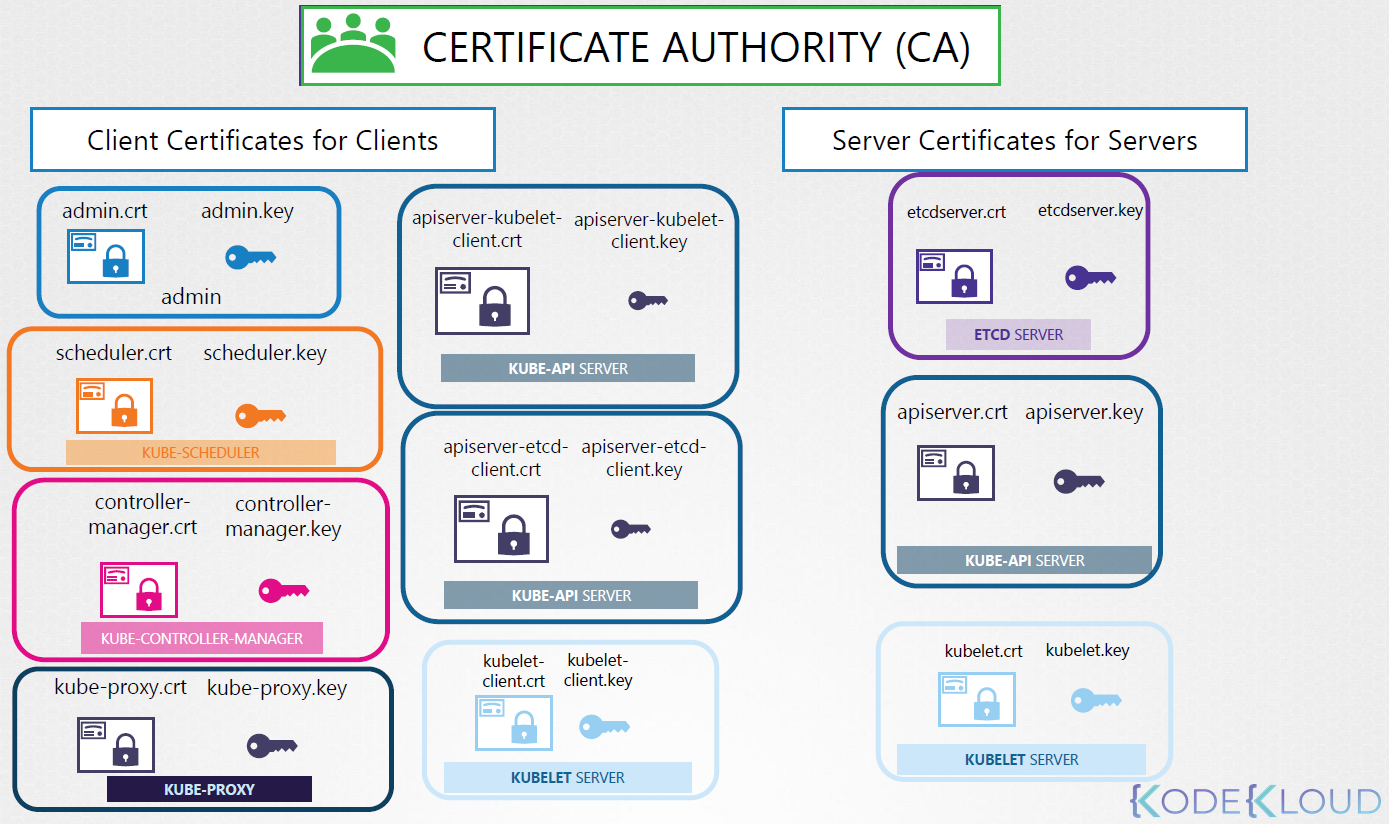Click the apiserver.key text label

pos(1084,413)
